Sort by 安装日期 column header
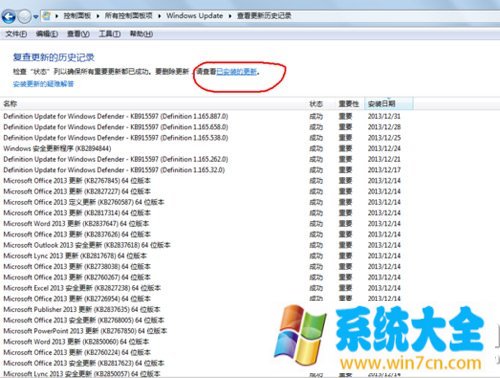 389,104
